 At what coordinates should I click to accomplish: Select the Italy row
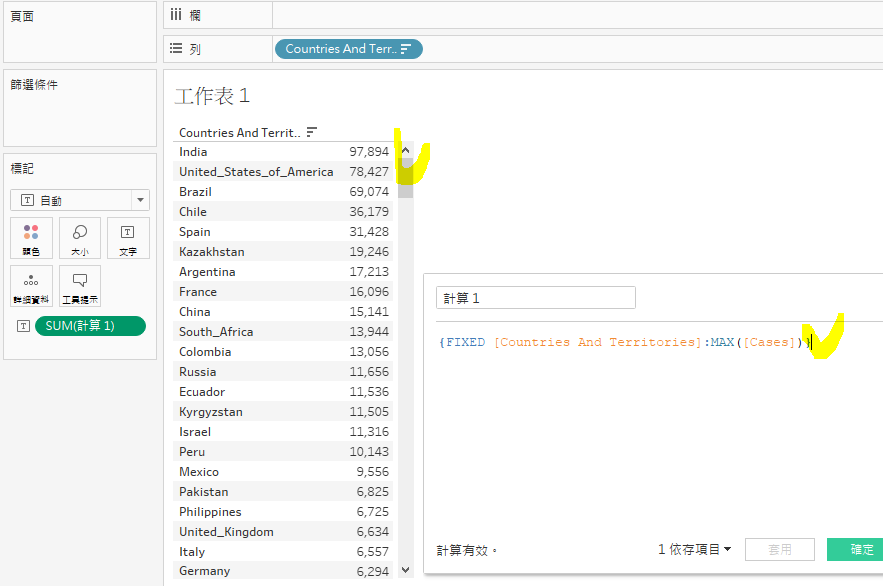pyautogui.click(x=283, y=552)
